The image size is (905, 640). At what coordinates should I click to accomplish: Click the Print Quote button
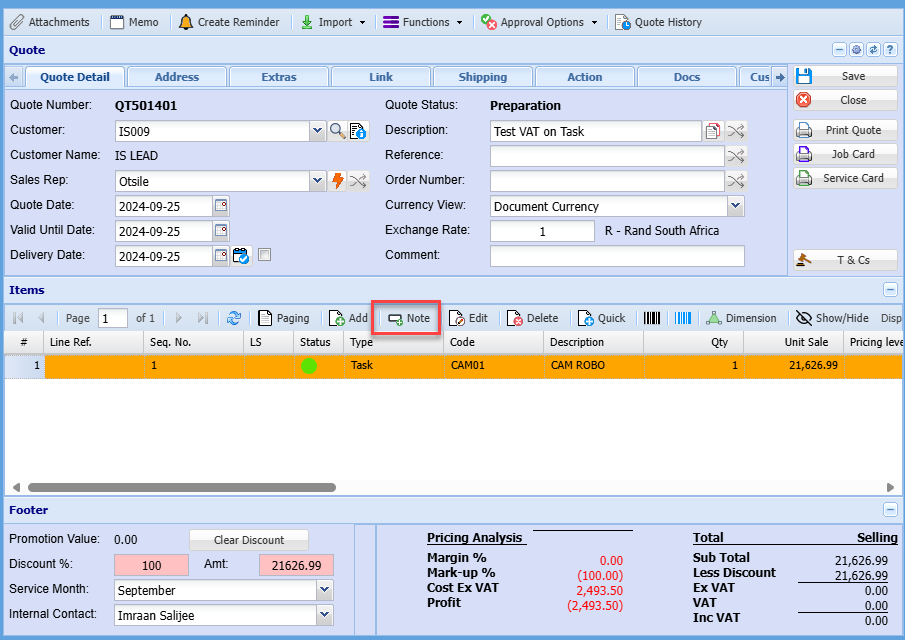tap(846, 130)
